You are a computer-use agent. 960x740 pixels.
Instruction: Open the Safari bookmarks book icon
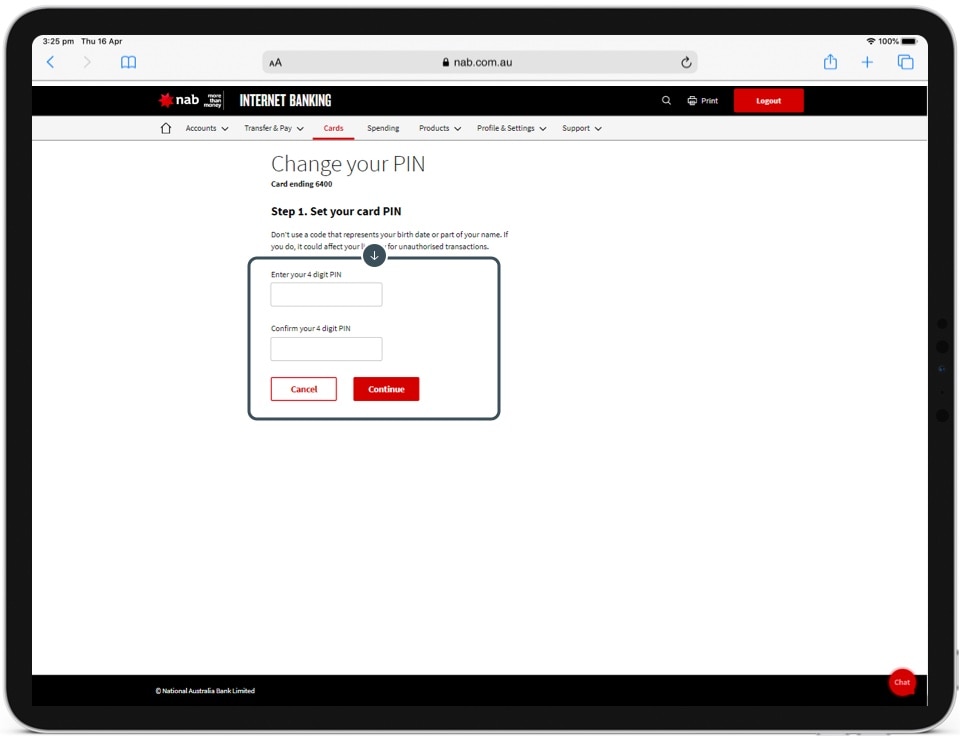pos(128,62)
